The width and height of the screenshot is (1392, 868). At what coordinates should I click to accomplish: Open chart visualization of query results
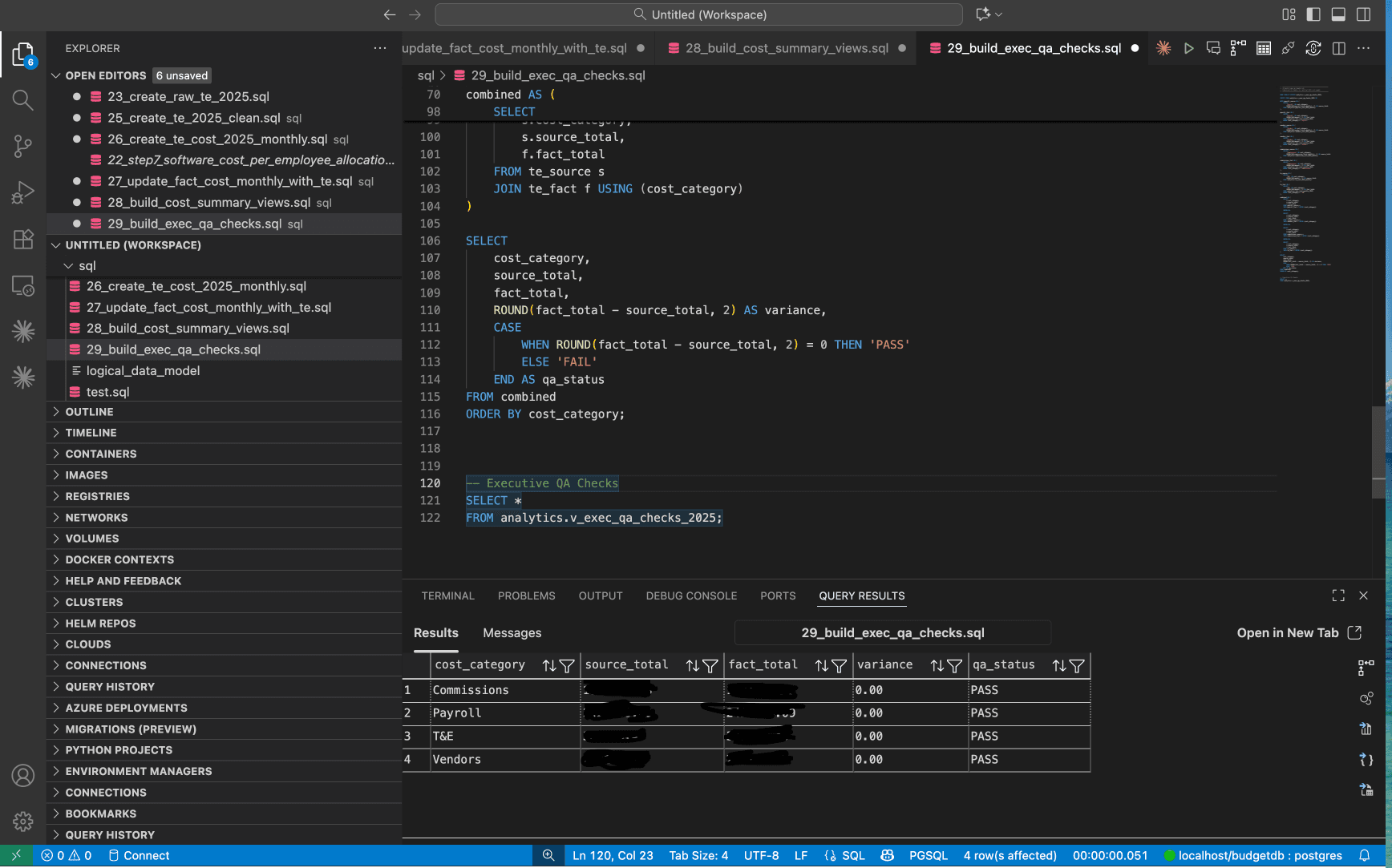pos(1366,698)
